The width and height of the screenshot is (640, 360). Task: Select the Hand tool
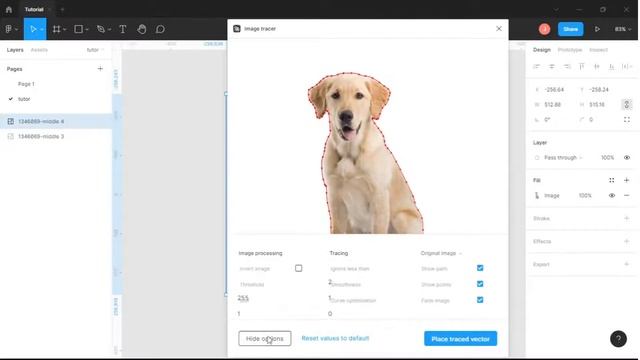pyautogui.click(x=142, y=29)
